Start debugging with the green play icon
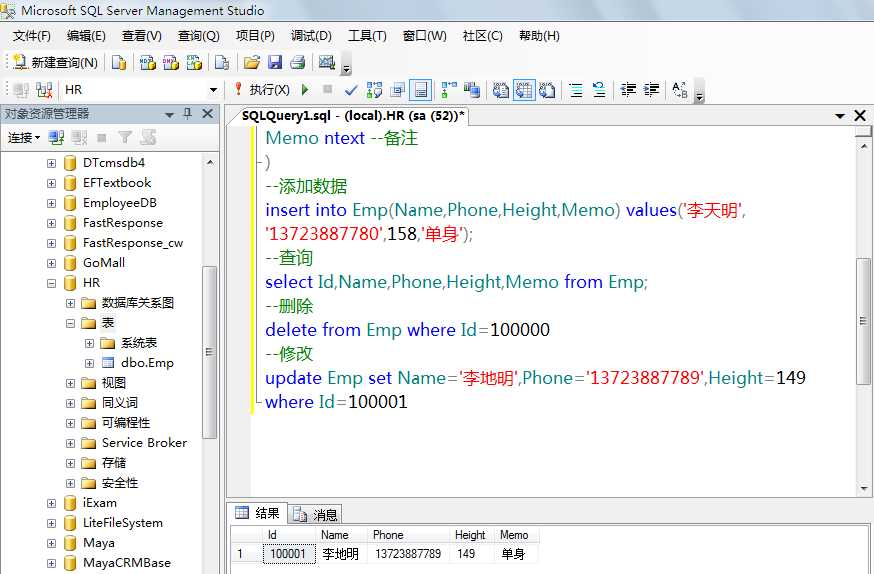Viewport: 874px width, 574px height. [x=305, y=90]
